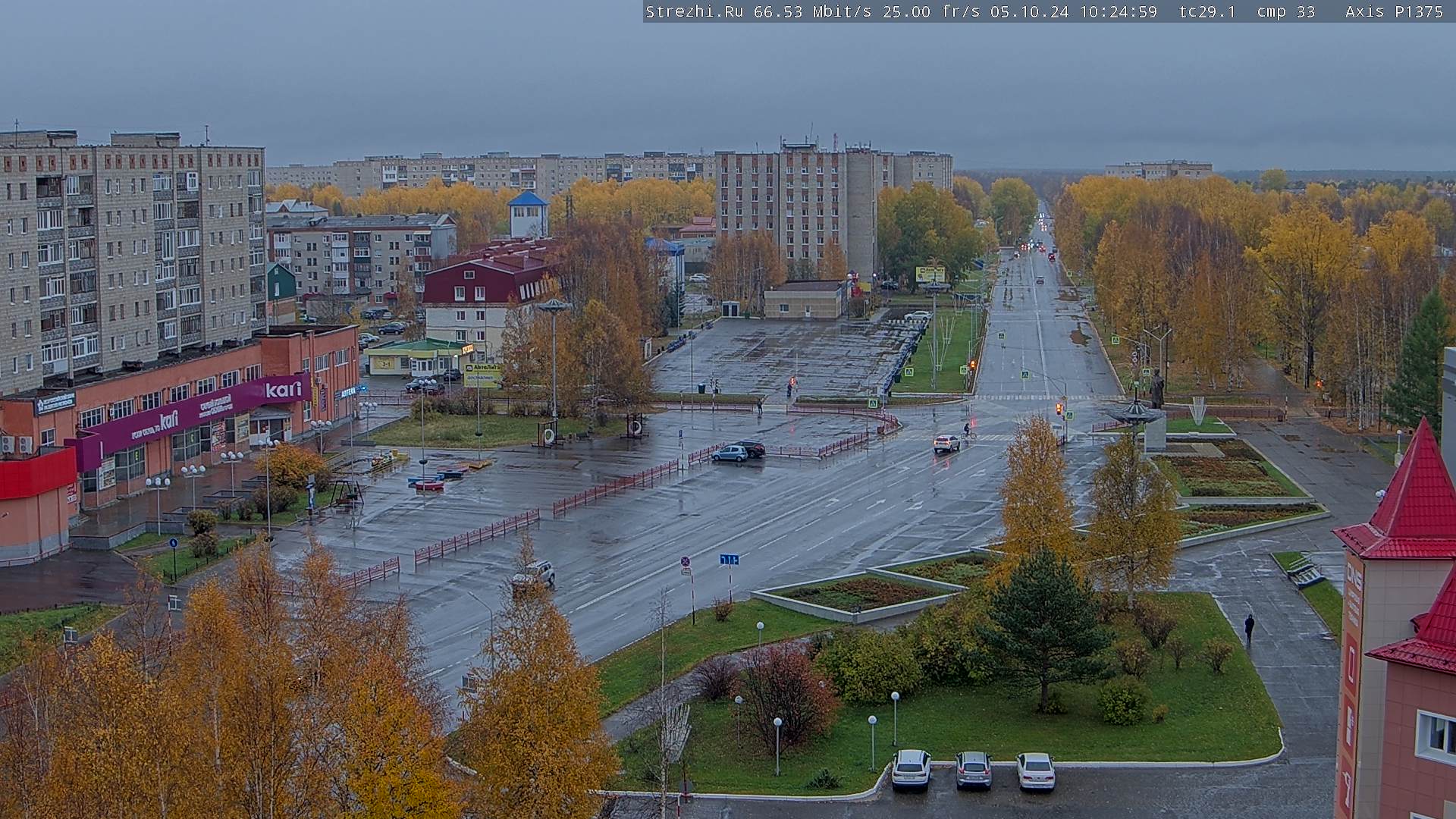Screen dimensions: 1456x819
Task: Click the 25.00 fr/s frame rate
Action: pos(931,11)
